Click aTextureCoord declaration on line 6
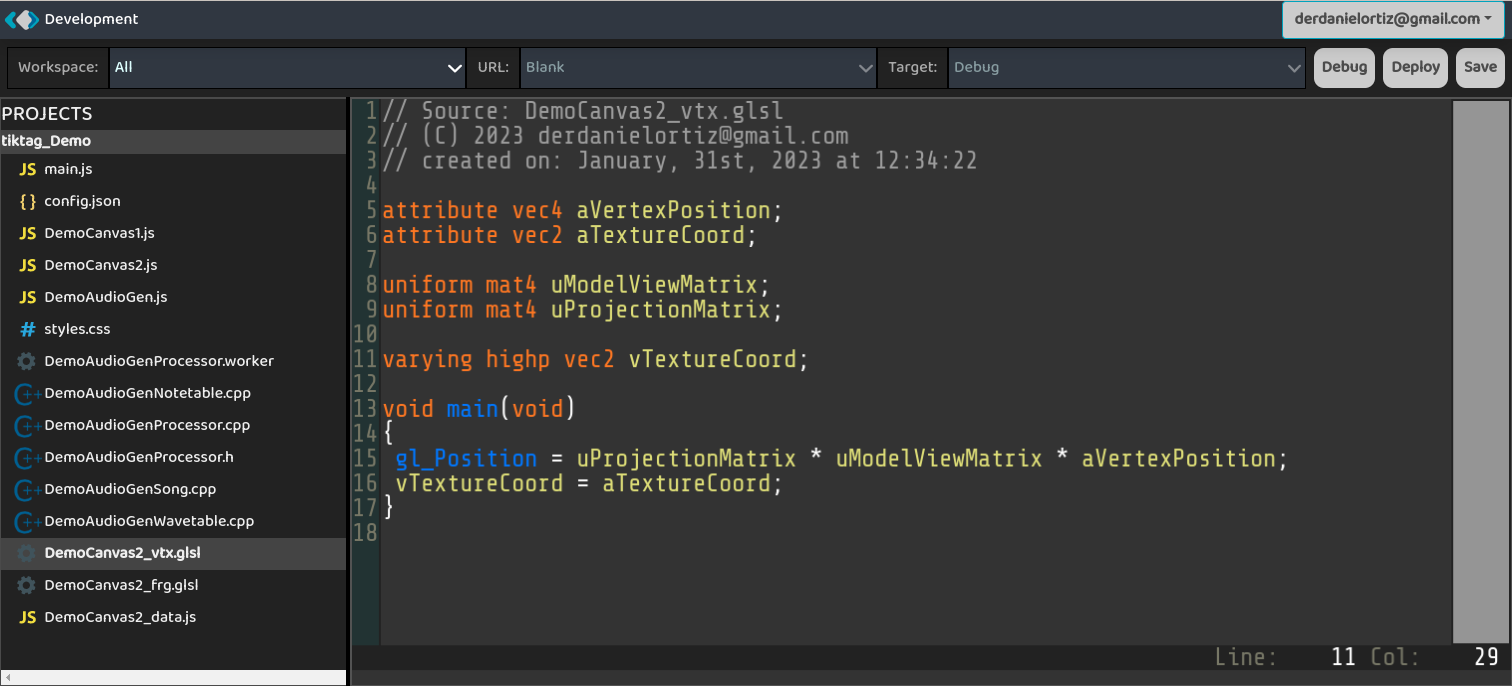 click(x=660, y=236)
